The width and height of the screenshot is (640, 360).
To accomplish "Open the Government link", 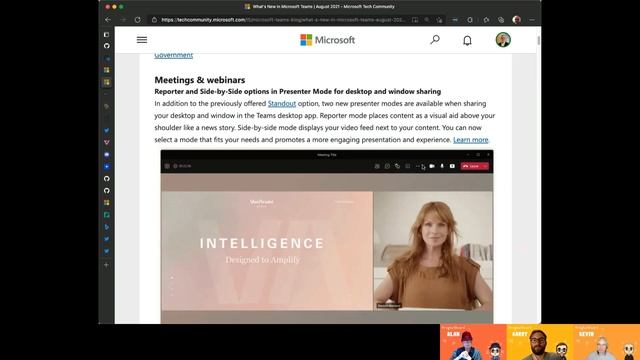I will tap(173, 56).
